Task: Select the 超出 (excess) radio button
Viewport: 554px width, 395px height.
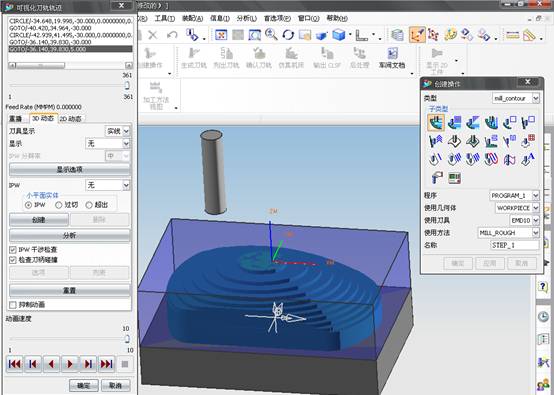Action: [89, 205]
